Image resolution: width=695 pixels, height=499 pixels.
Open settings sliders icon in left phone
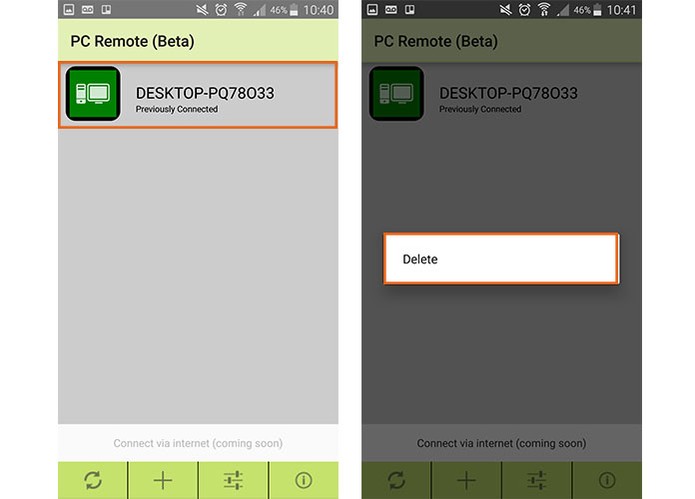point(233,480)
